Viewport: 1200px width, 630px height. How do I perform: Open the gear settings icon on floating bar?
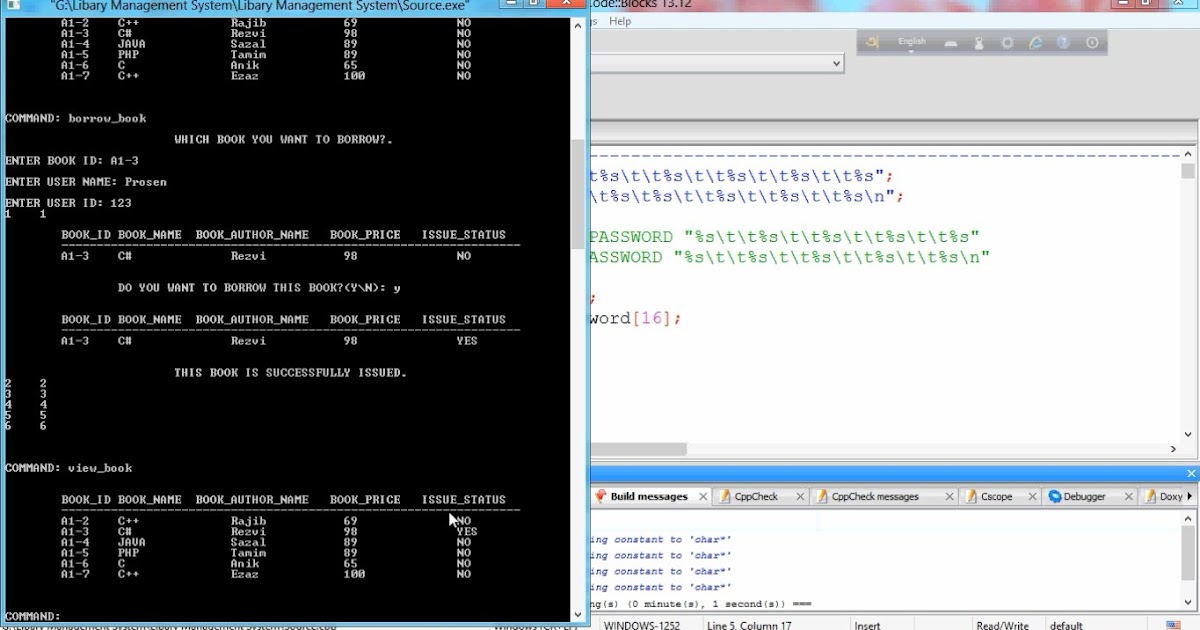pyautogui.click(x=1007, y=43)
